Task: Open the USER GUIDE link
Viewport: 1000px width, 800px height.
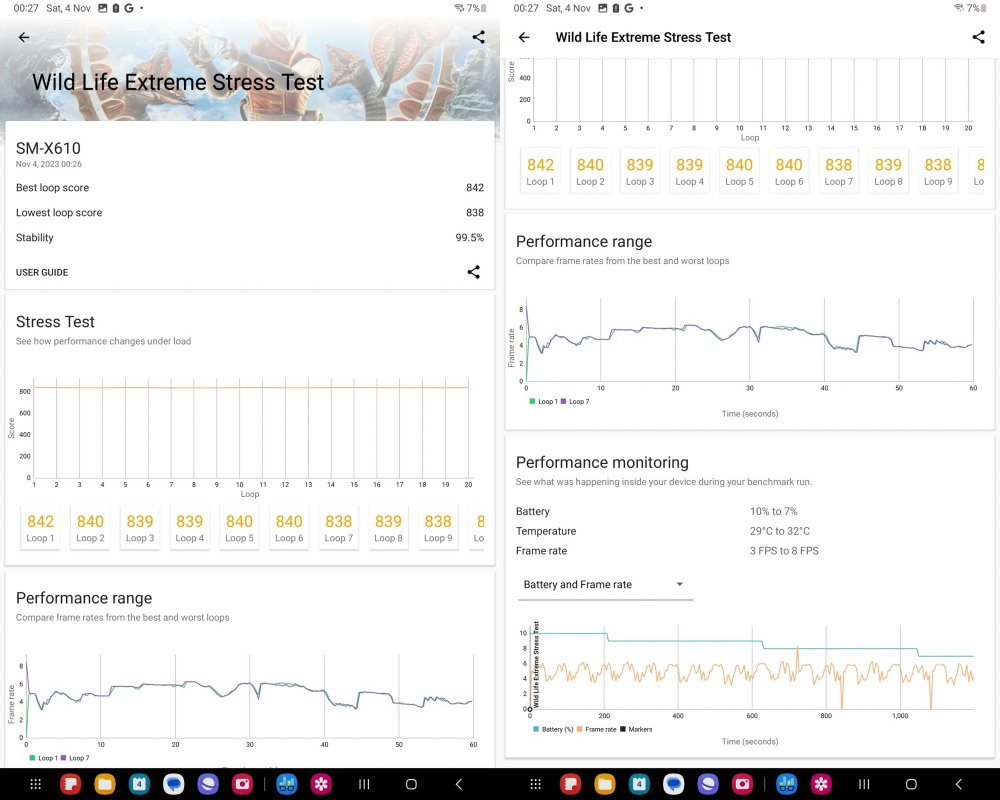Action: (x=42, y=272)
